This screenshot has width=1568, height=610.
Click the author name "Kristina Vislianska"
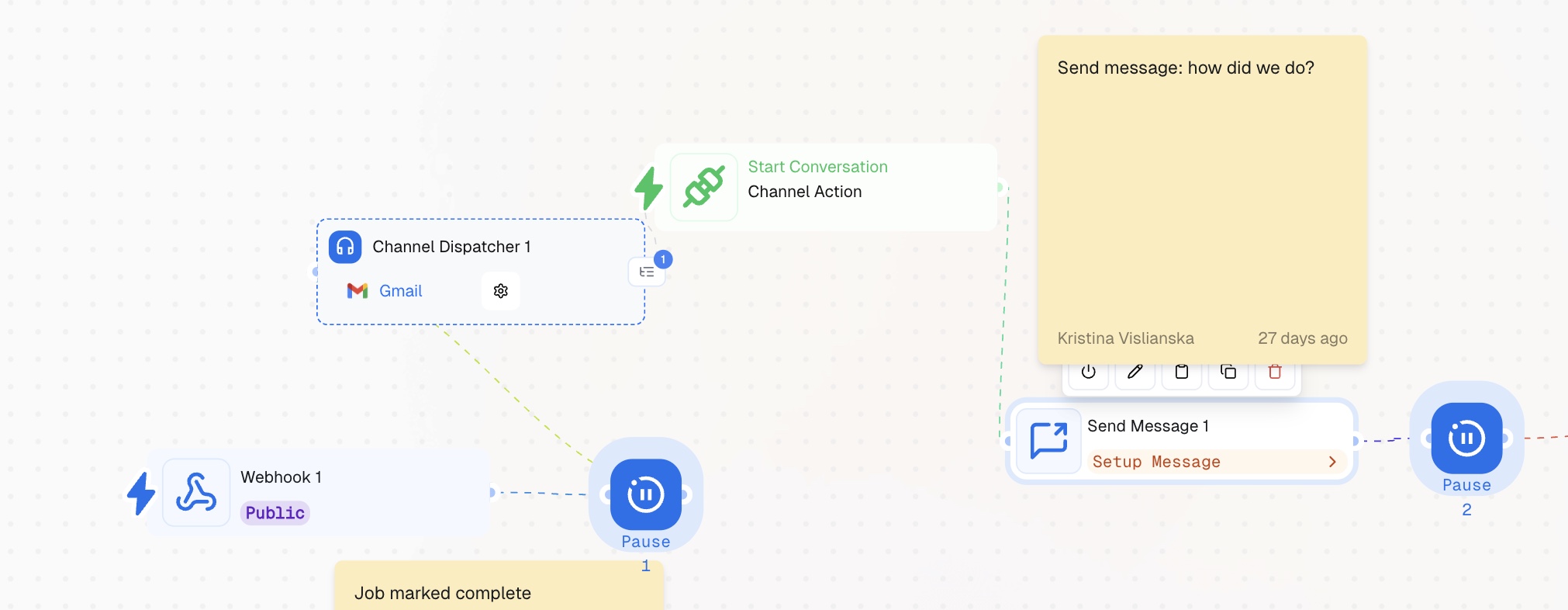(1126, 338)
